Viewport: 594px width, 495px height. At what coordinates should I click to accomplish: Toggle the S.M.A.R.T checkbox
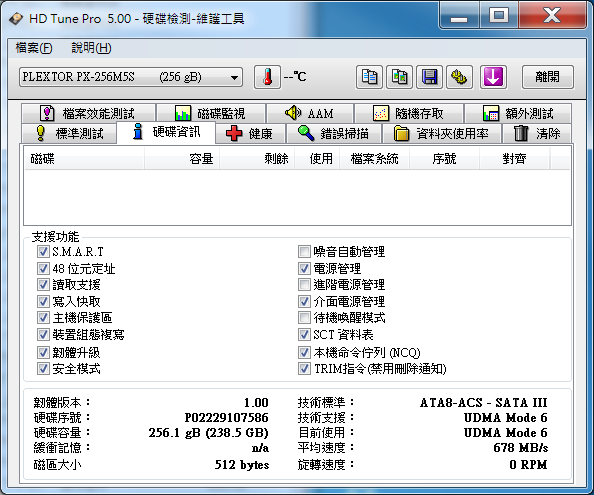[x=43, y=251]
